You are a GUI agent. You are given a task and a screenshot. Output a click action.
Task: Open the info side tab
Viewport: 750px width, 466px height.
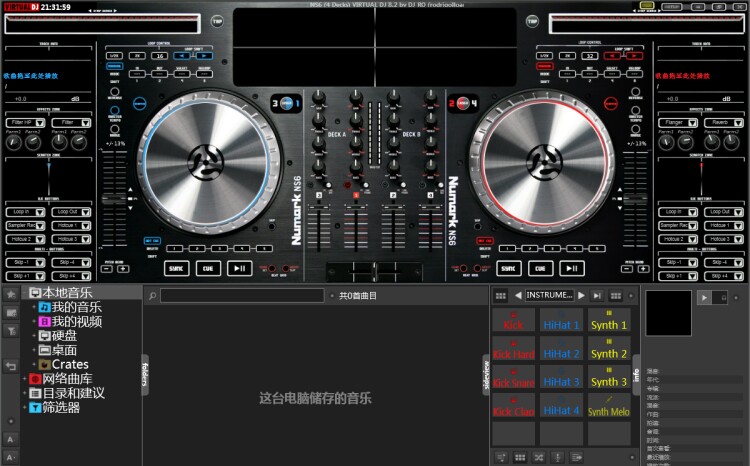coord(636,375)
